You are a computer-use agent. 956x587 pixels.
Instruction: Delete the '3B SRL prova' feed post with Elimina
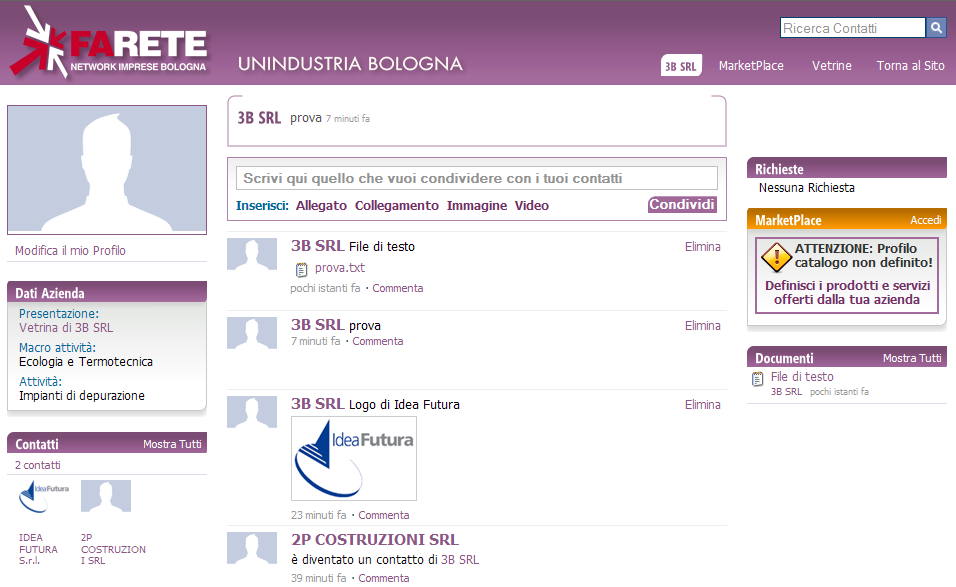702,326
